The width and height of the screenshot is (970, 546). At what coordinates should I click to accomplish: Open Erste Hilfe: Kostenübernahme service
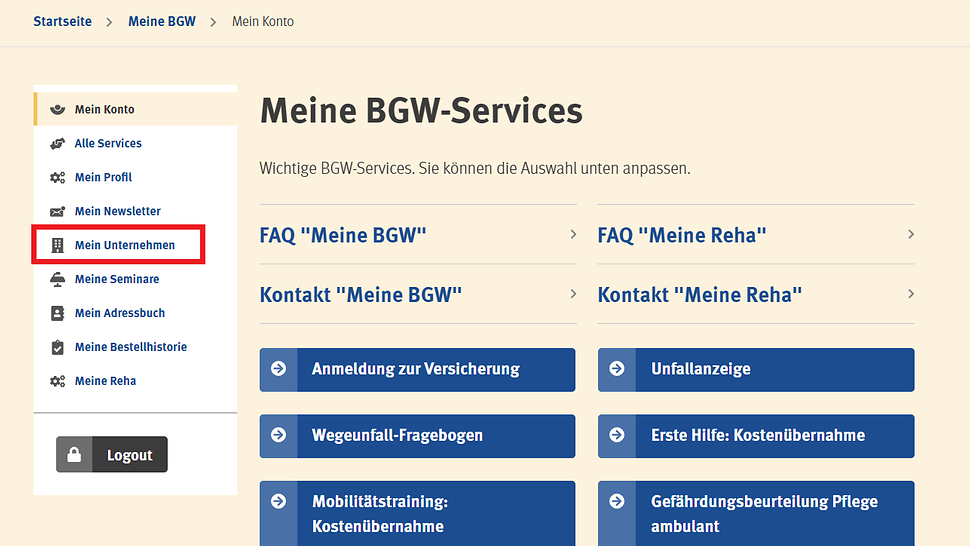756,436
